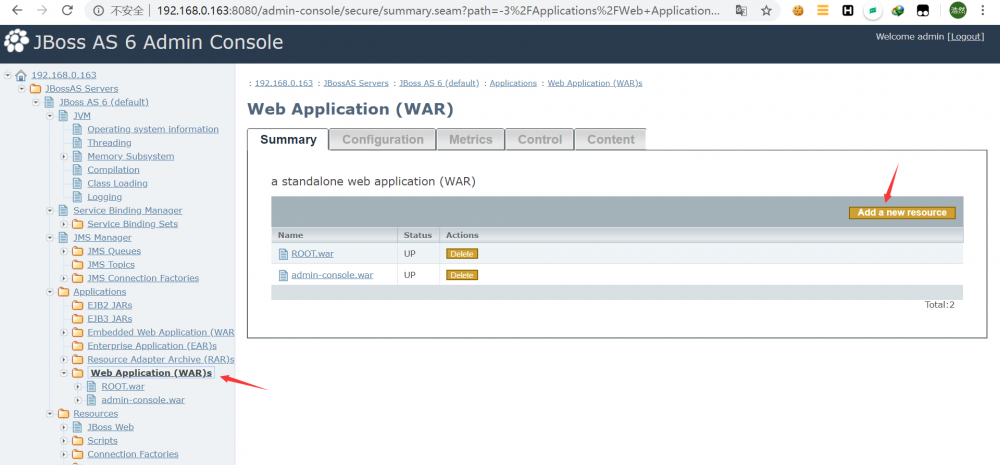Click the browser forward arrow
Image resolution: width=1000 pixels, height=465 pixels.
41,11
